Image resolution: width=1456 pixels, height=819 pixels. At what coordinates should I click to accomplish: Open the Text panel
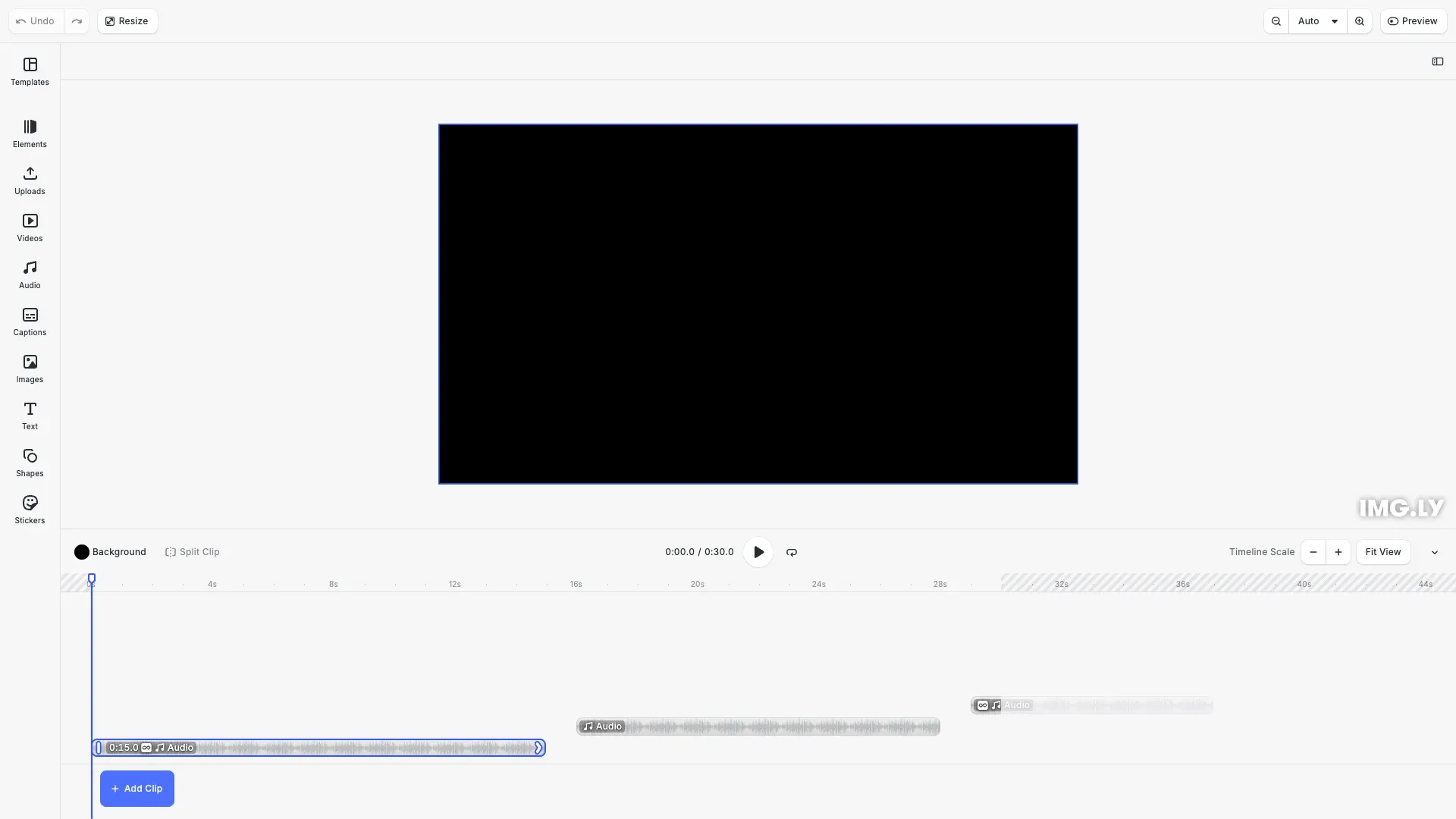(x=30, y=415)
